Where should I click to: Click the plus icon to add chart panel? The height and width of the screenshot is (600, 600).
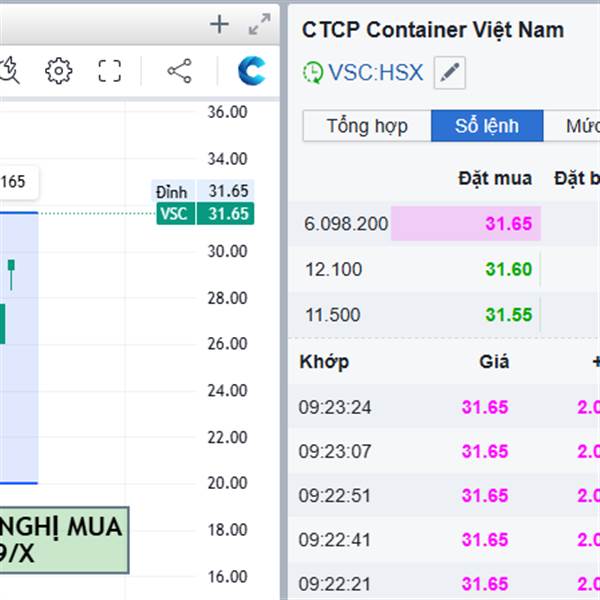219,24
